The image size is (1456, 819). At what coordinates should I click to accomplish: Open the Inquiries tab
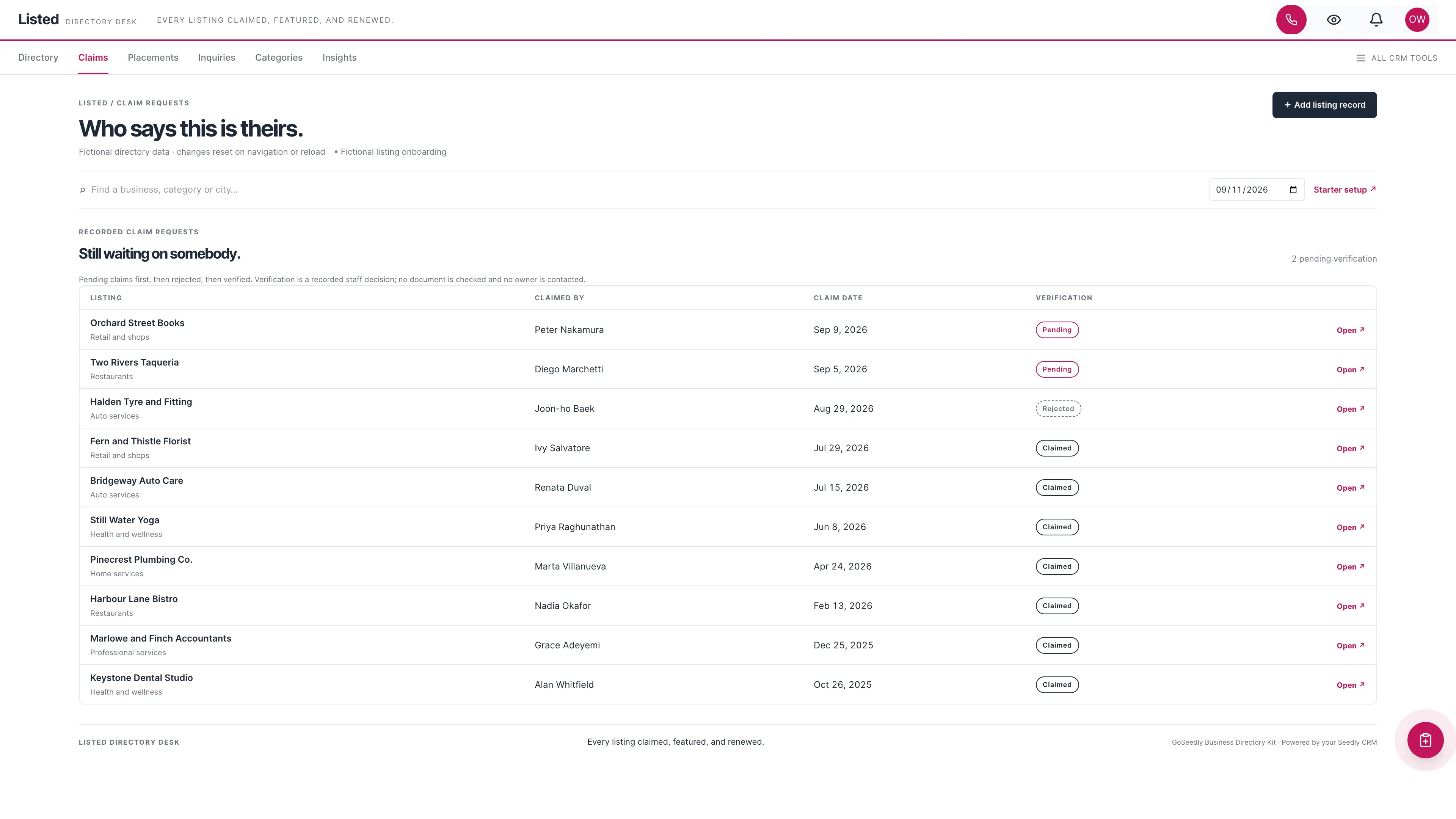coord(217,58)
